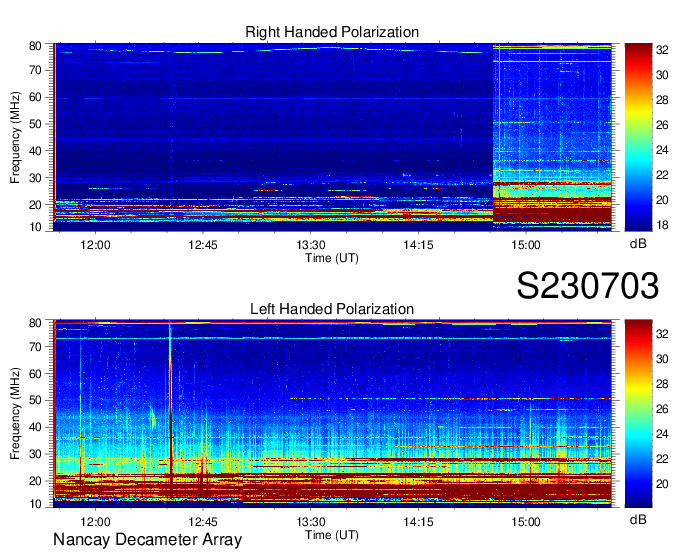Select the S230703 observation label
This screenshot has height=552, width=680.
(588, 286)
